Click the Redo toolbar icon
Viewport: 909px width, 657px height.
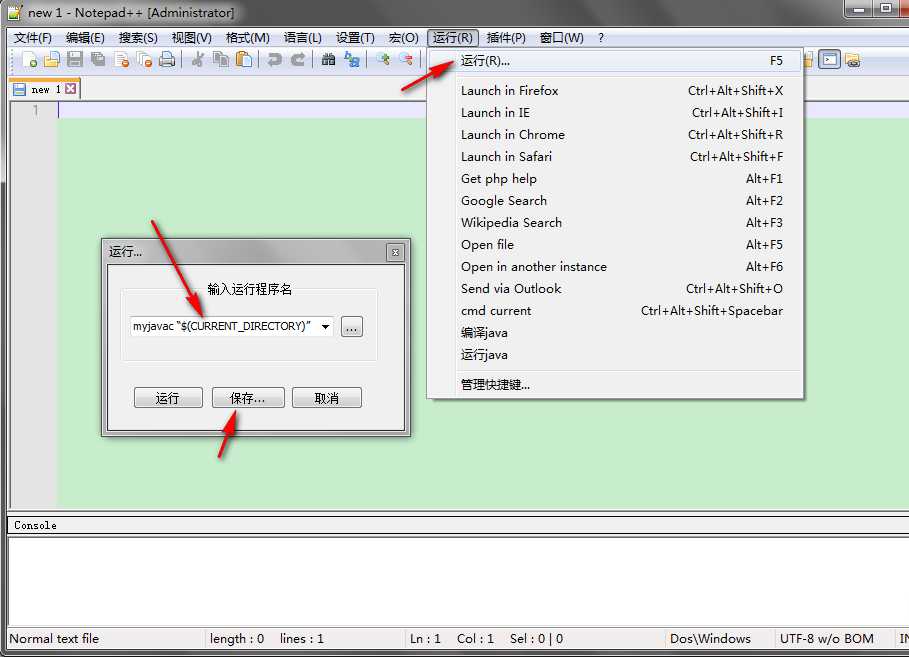click(298, 60)
